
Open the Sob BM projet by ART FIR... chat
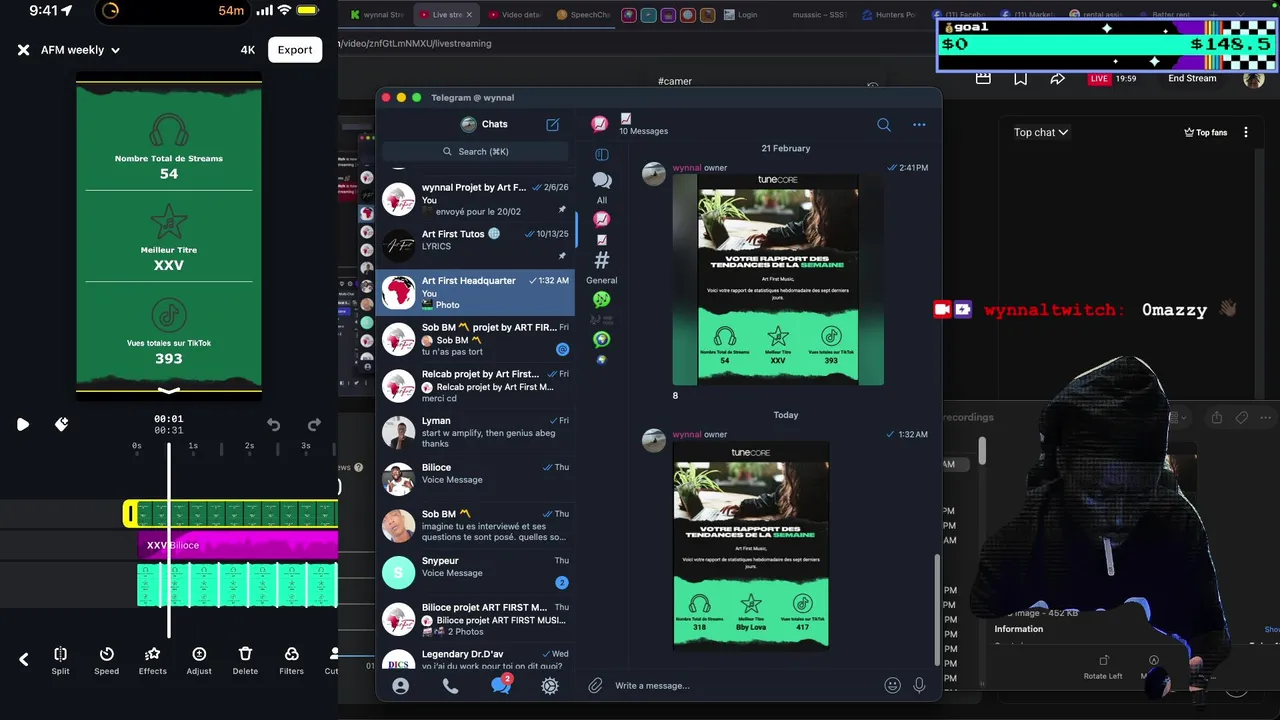(x=476, y=340)
